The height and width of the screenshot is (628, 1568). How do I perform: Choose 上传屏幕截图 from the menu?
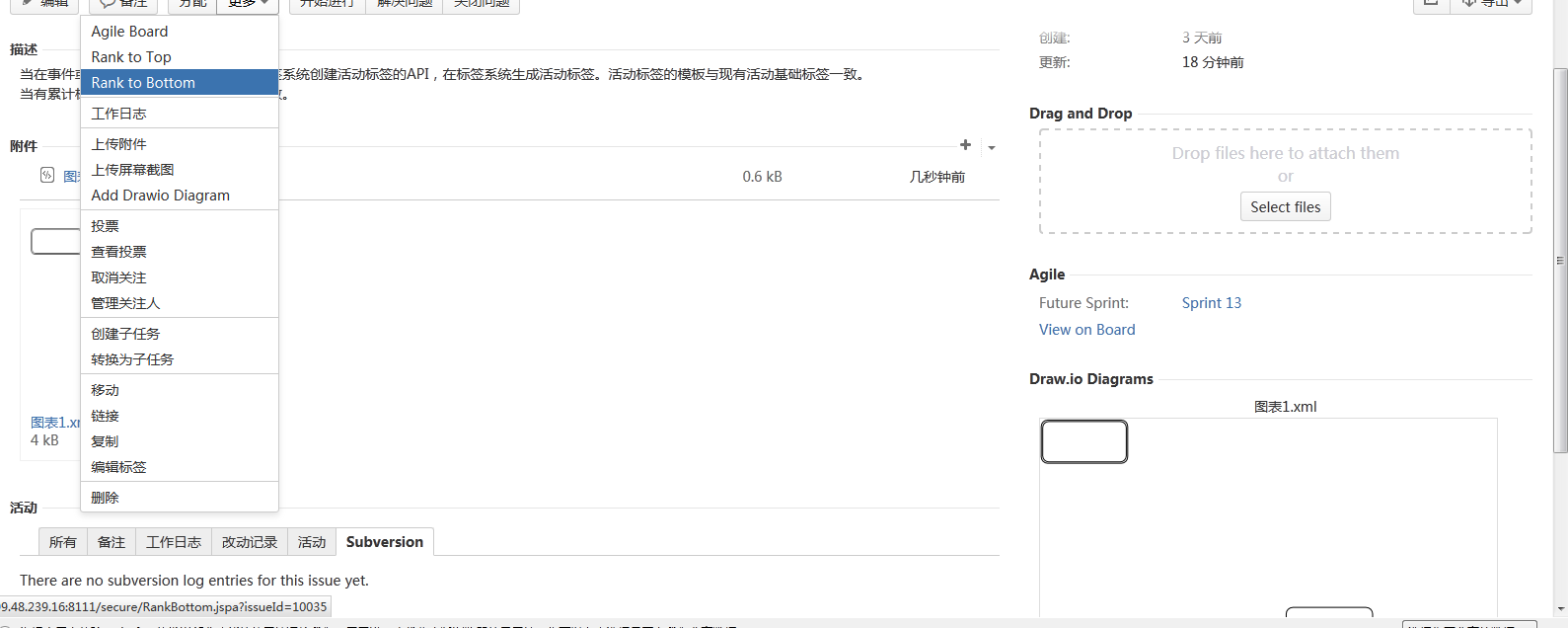[x=132, y=170]
